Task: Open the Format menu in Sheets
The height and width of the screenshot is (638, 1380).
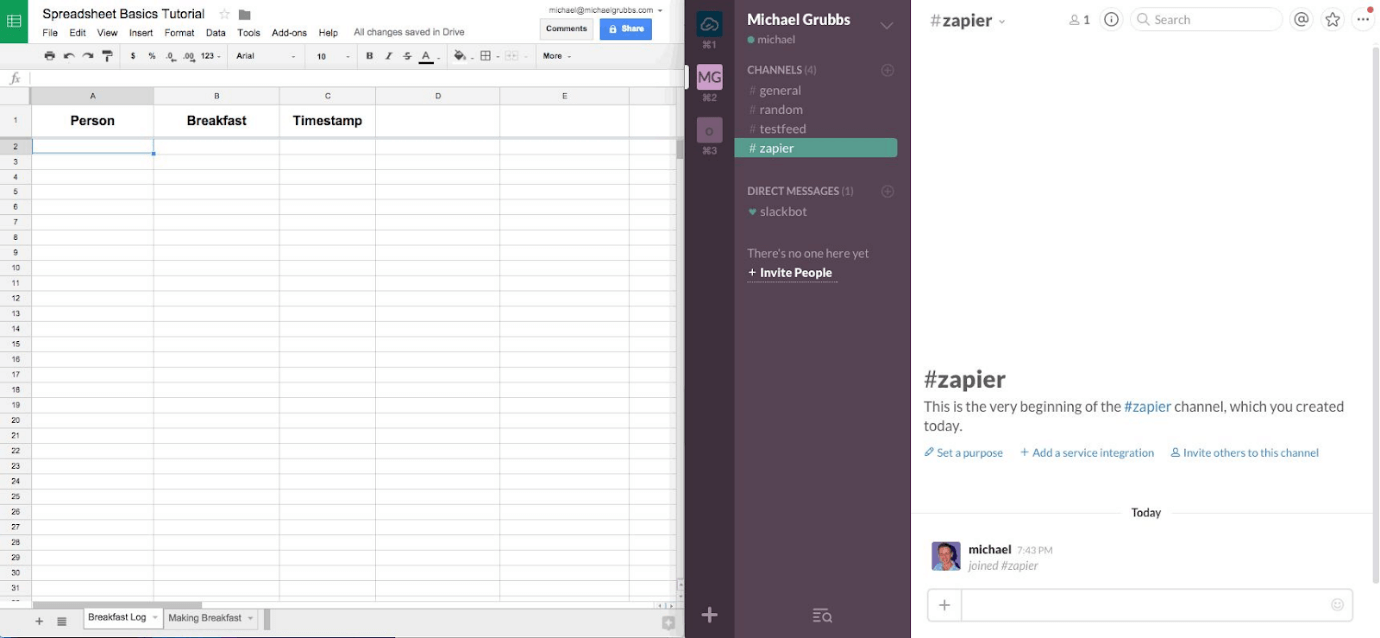Action: coord(180,33)
